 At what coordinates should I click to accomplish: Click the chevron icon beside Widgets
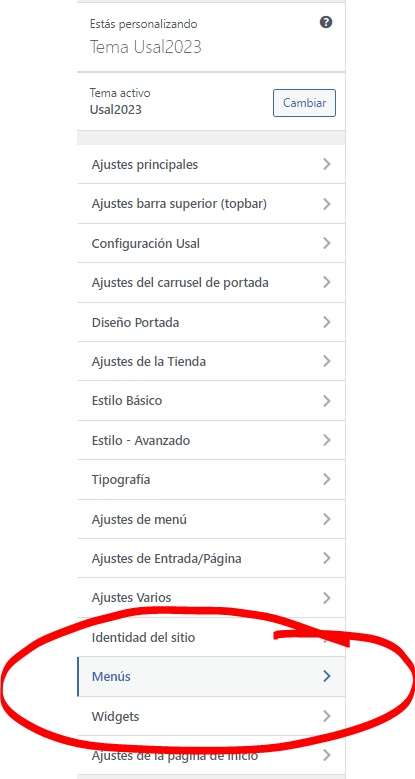point(327,716)
